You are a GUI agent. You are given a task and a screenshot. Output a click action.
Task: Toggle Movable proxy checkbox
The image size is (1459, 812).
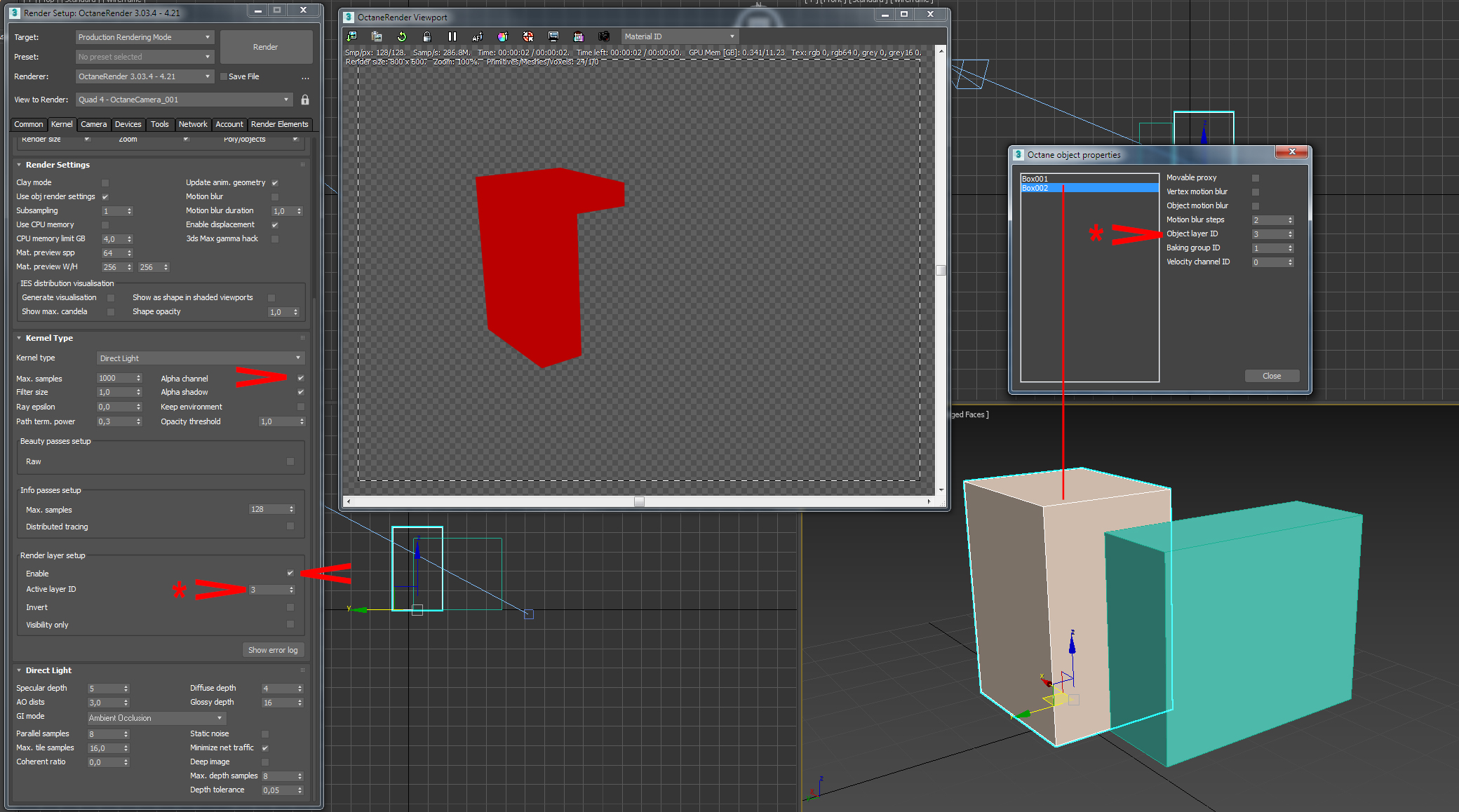(1256, 178)
